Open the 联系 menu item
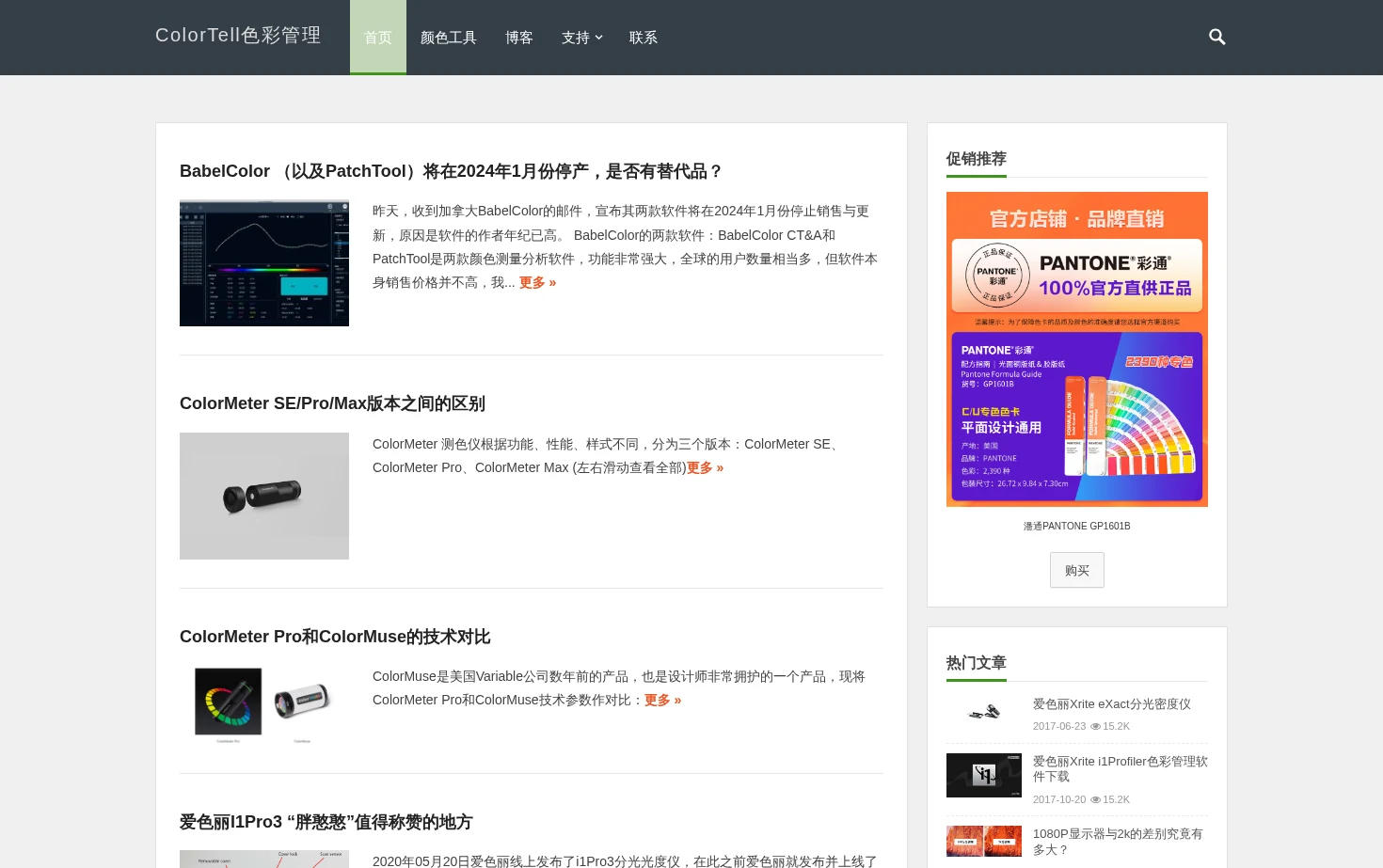Image resolution: width=1383 pixels, height=868 pixels. pos(644,38)
